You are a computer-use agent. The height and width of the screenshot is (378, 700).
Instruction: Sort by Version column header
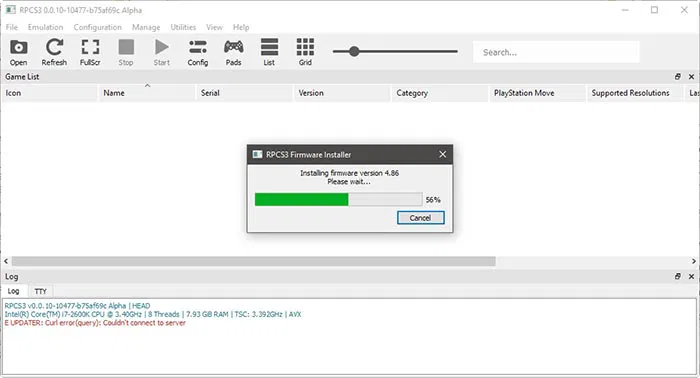pyautogui.click(x=342, y=93)
